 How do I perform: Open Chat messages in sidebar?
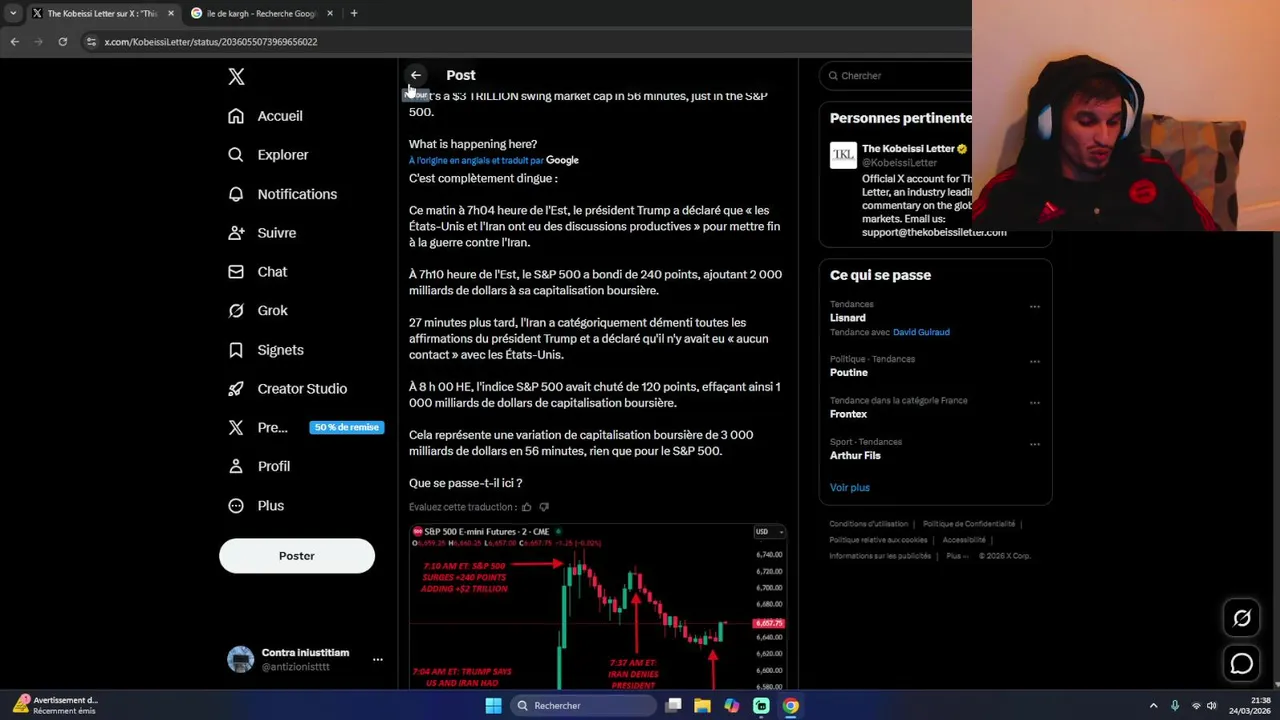click(x=257, y=272)
